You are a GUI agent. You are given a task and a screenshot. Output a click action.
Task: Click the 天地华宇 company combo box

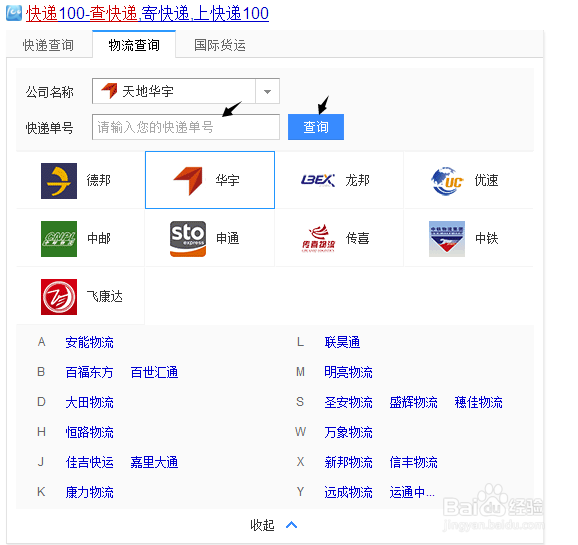pos(185,91)
